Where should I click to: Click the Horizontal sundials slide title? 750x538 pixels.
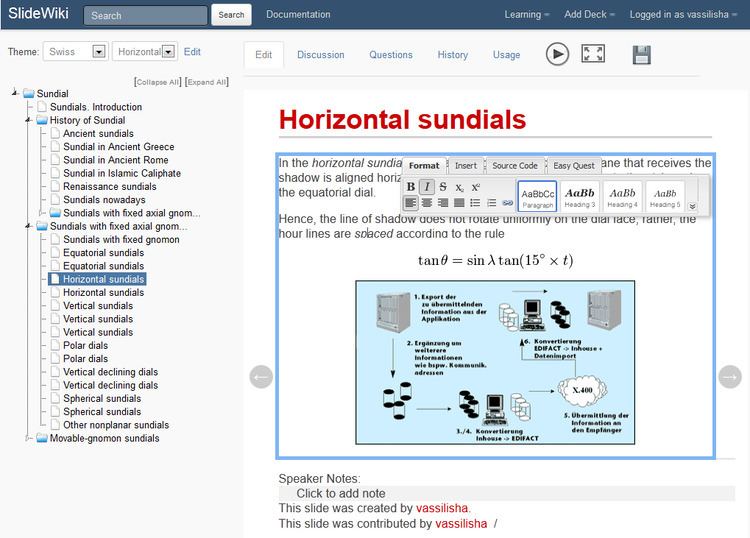[x=402, y=120]
